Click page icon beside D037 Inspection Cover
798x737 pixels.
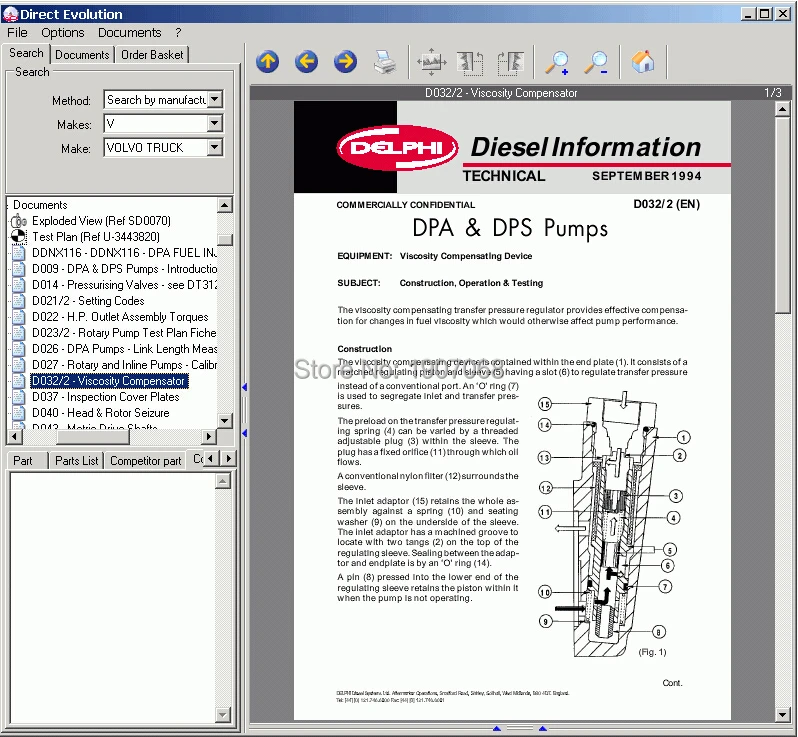(18, 396)
